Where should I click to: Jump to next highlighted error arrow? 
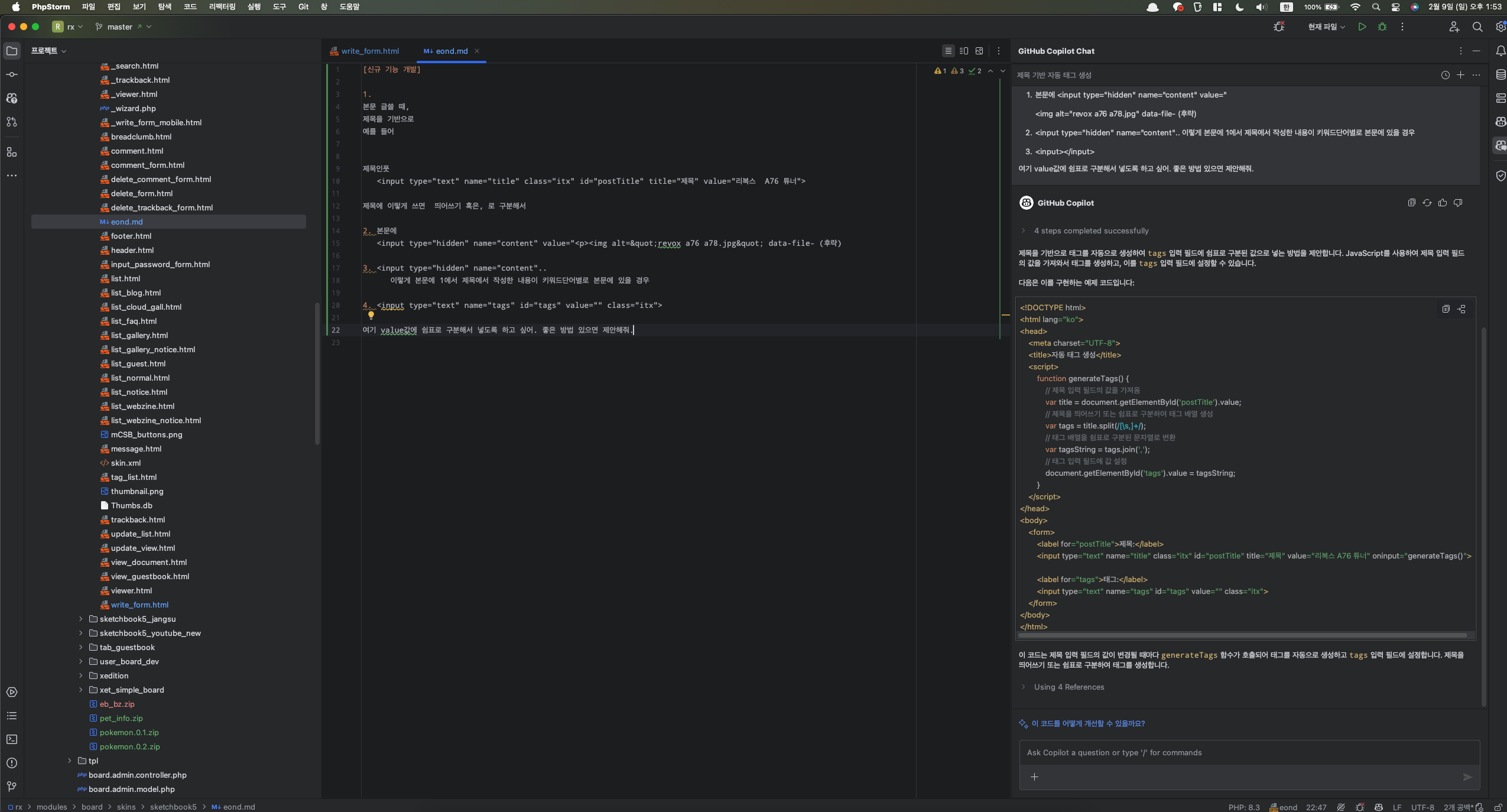pos(1003,71)
